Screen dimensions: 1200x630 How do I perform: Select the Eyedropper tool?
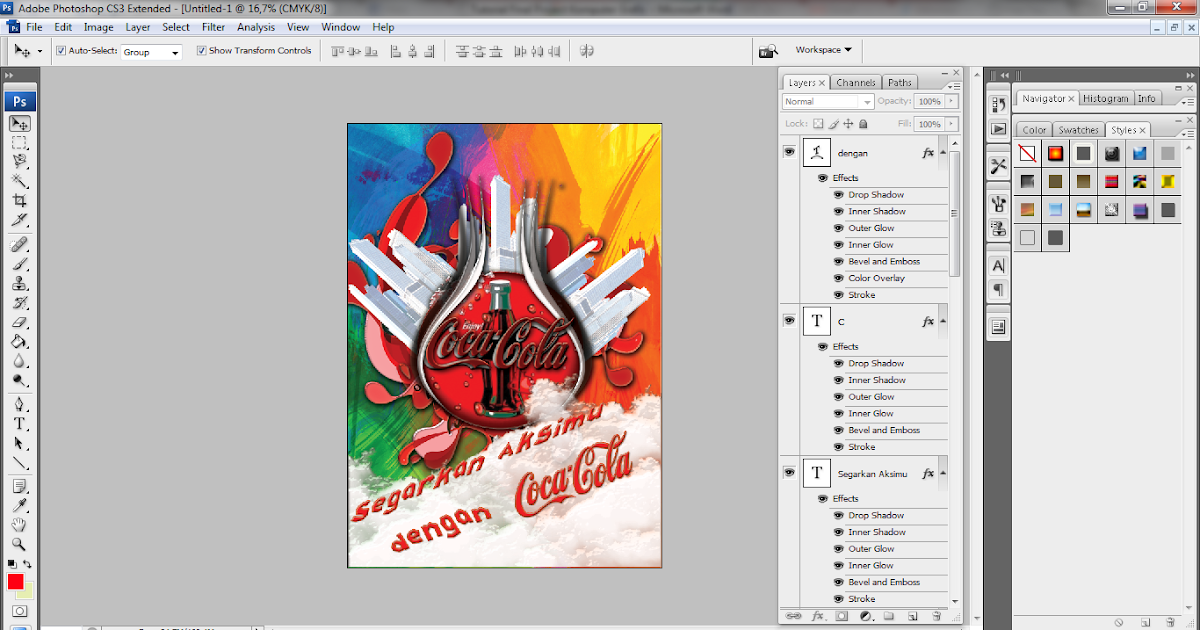(20, 505)
